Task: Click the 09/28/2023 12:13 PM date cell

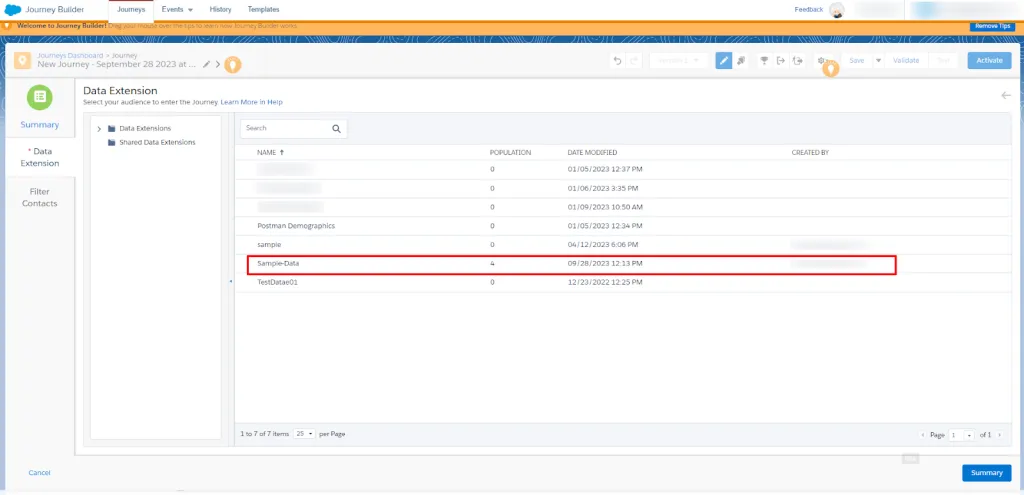Action: click(605, 264)
